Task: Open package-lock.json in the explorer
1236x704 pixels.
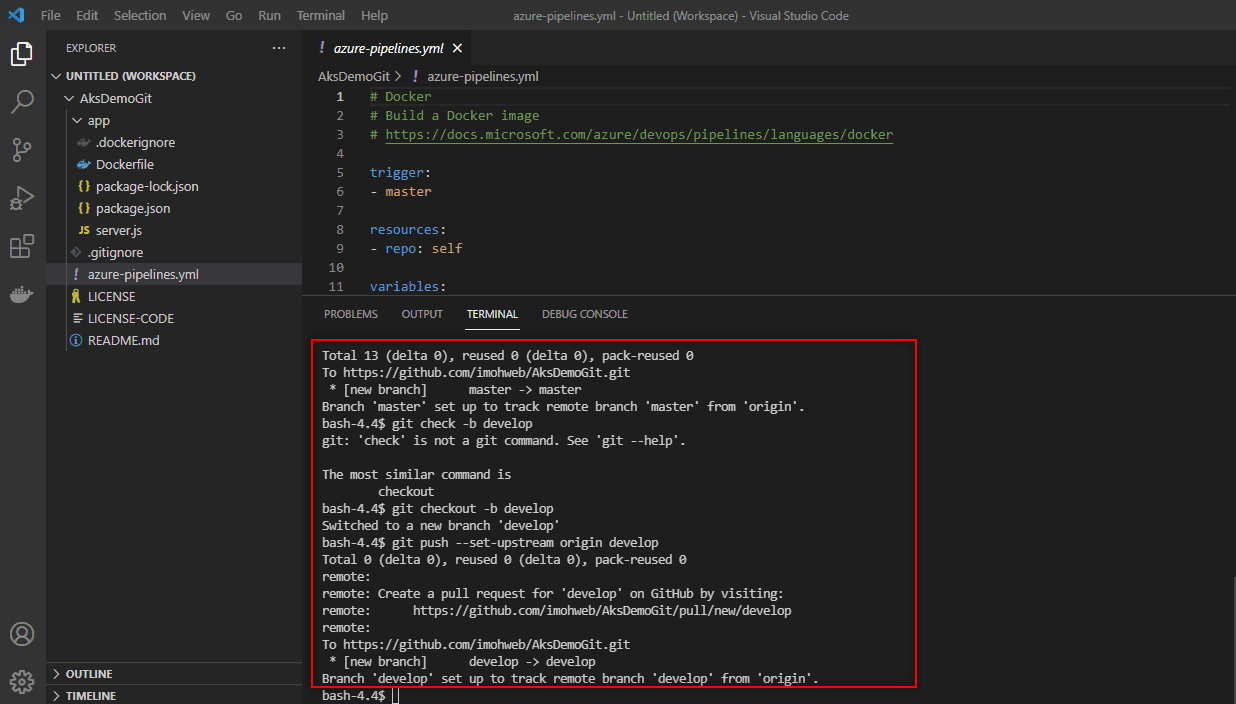Action: point(174,187)
